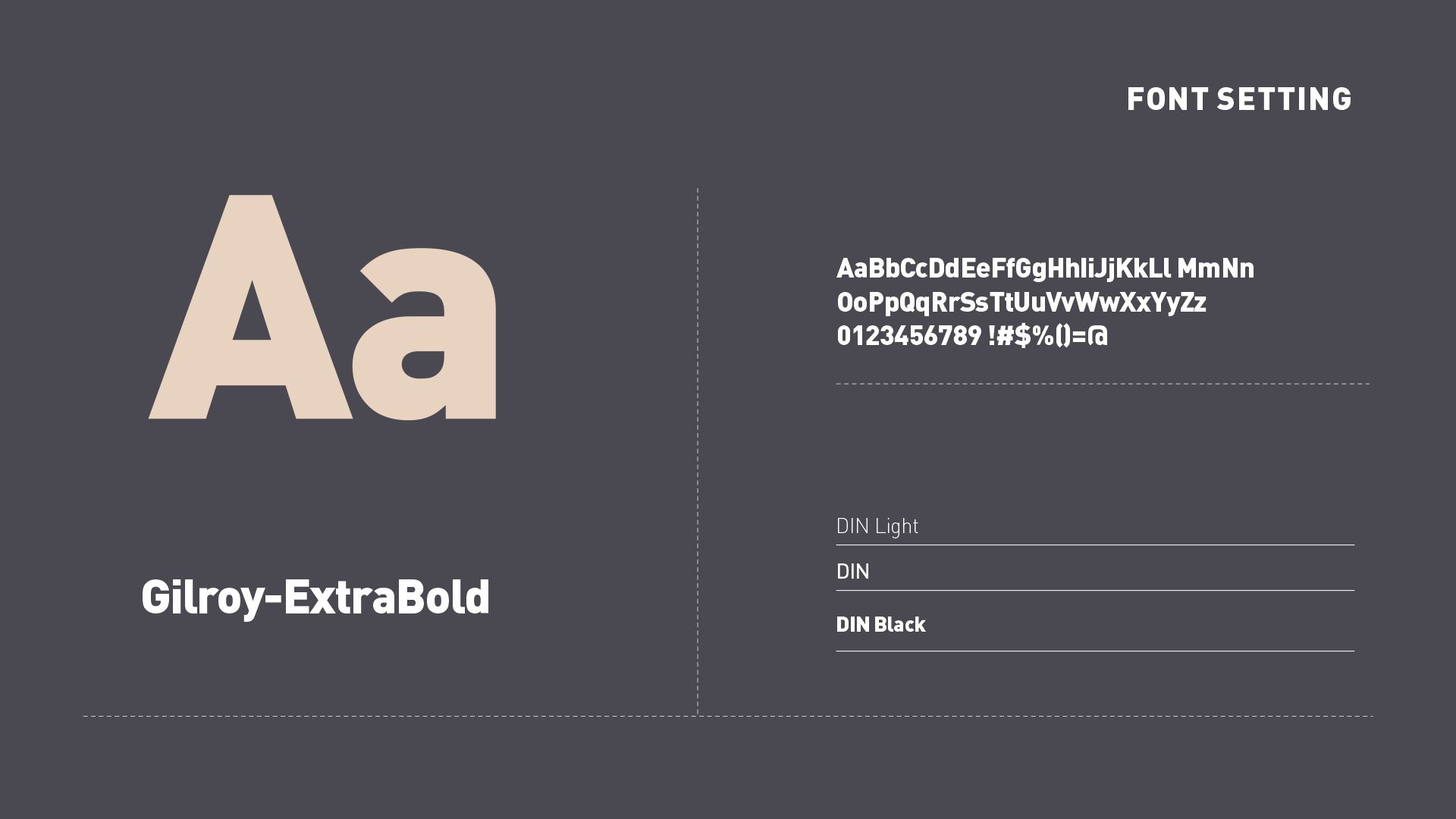Click the dashed line below the glyph sample
The image size is (1456, 819).
1103,384
